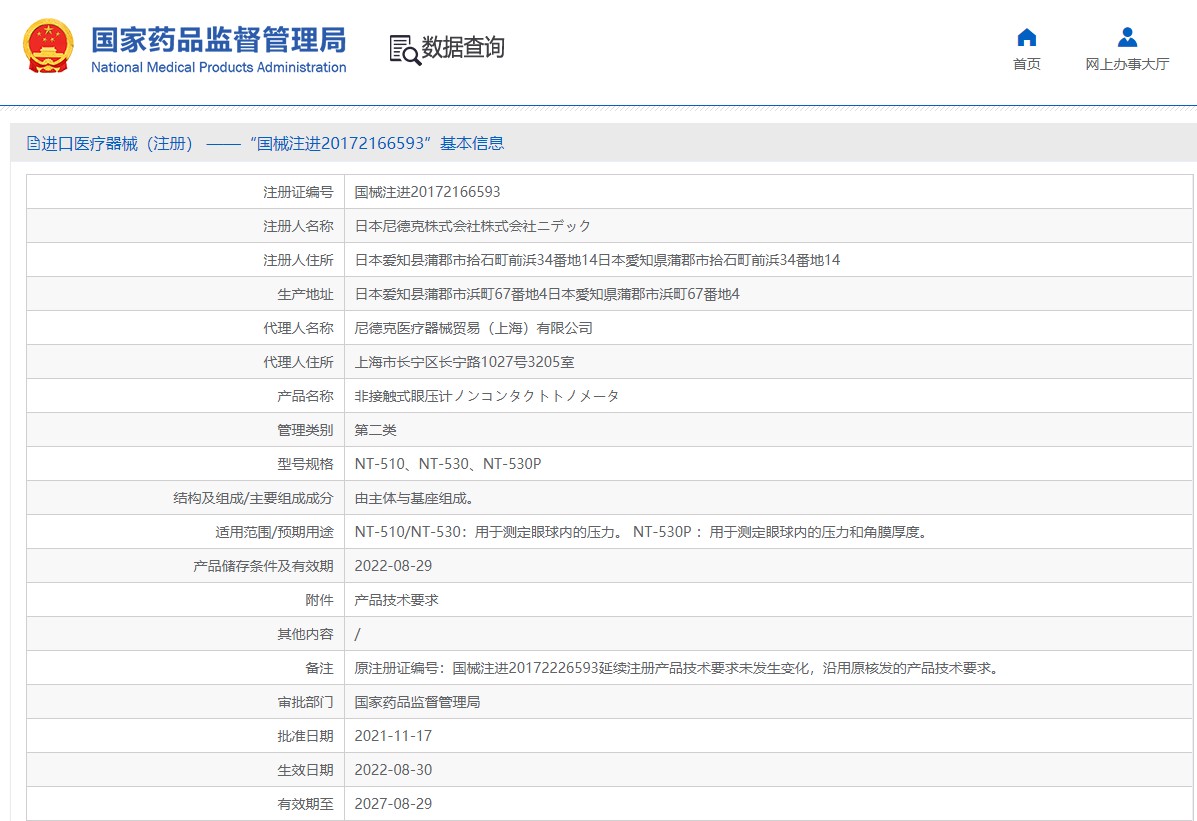Click the national emblem logo
1197x821 pixels.
click(x=48, y=46)
